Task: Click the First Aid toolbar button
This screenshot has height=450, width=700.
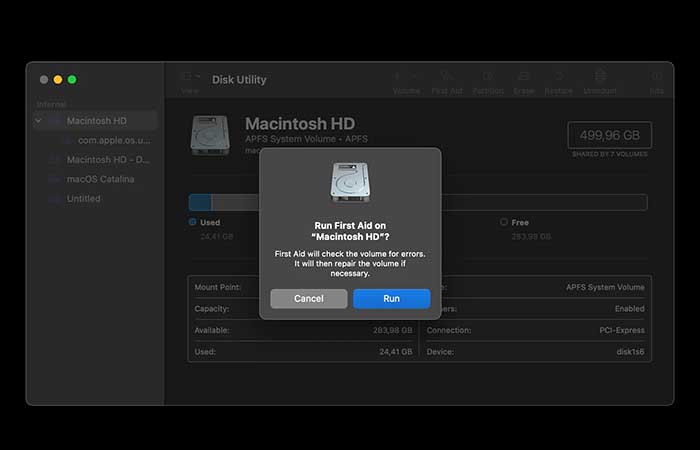Action: [447, 83]
